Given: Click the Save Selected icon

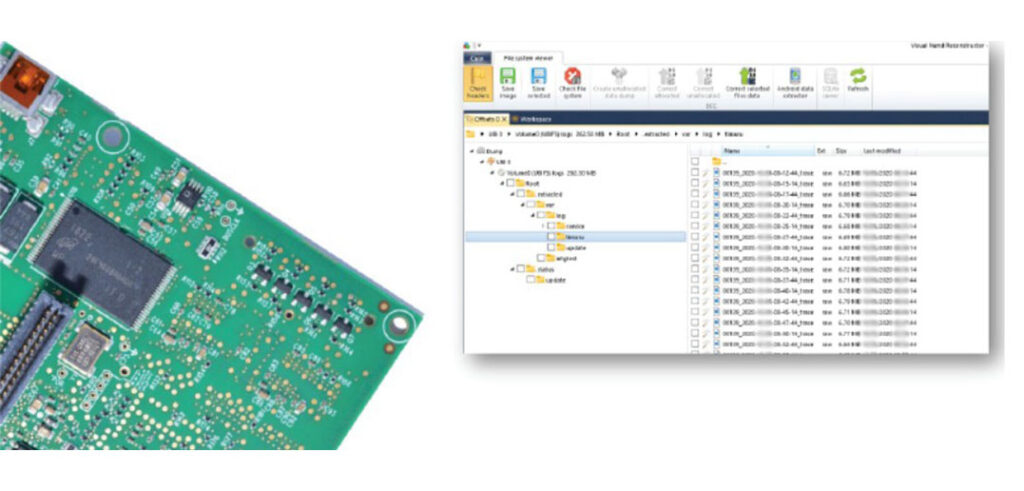Looking at the screenshot, I should click(538, 81).
